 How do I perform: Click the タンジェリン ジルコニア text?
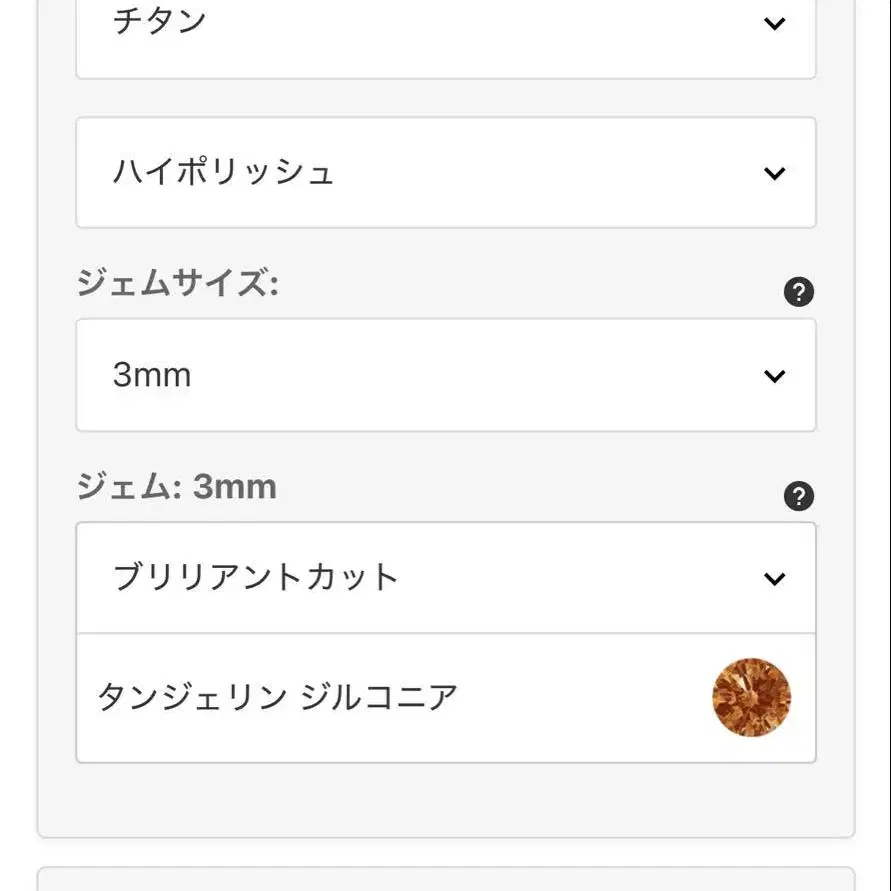point(277,697)
